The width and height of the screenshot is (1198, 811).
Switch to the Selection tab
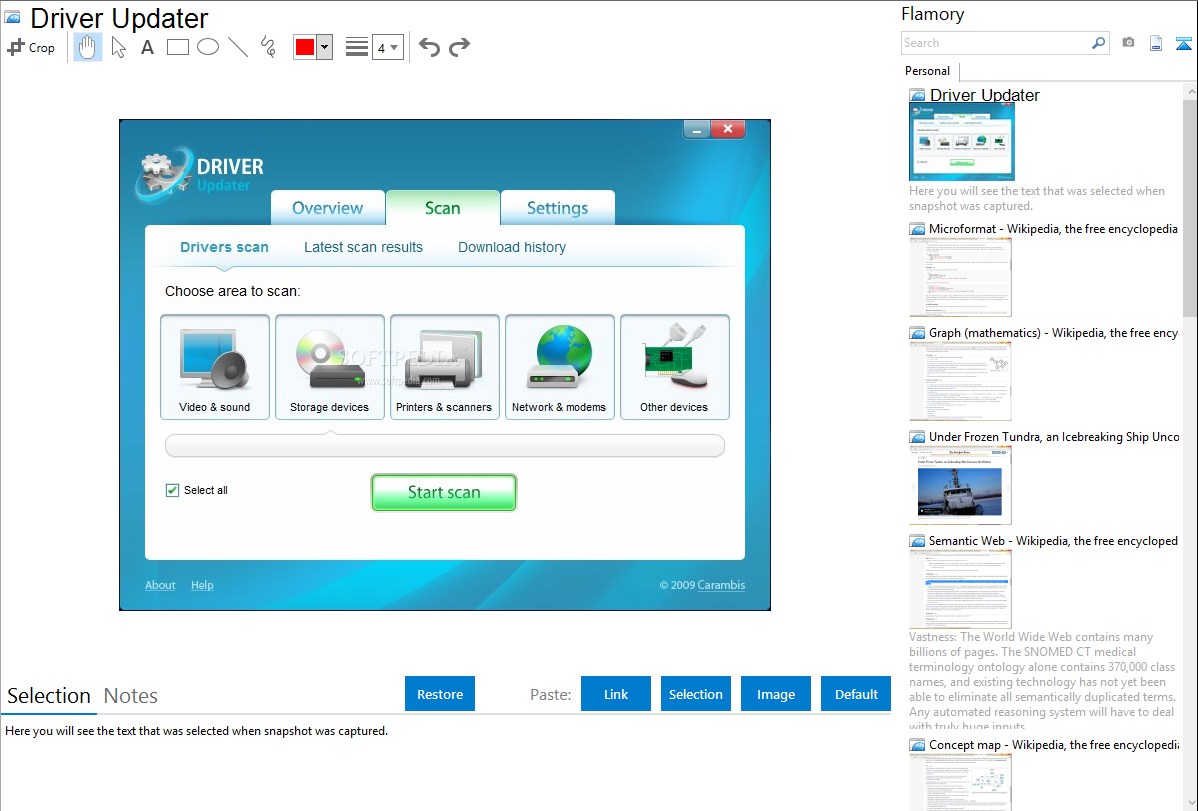49,696
